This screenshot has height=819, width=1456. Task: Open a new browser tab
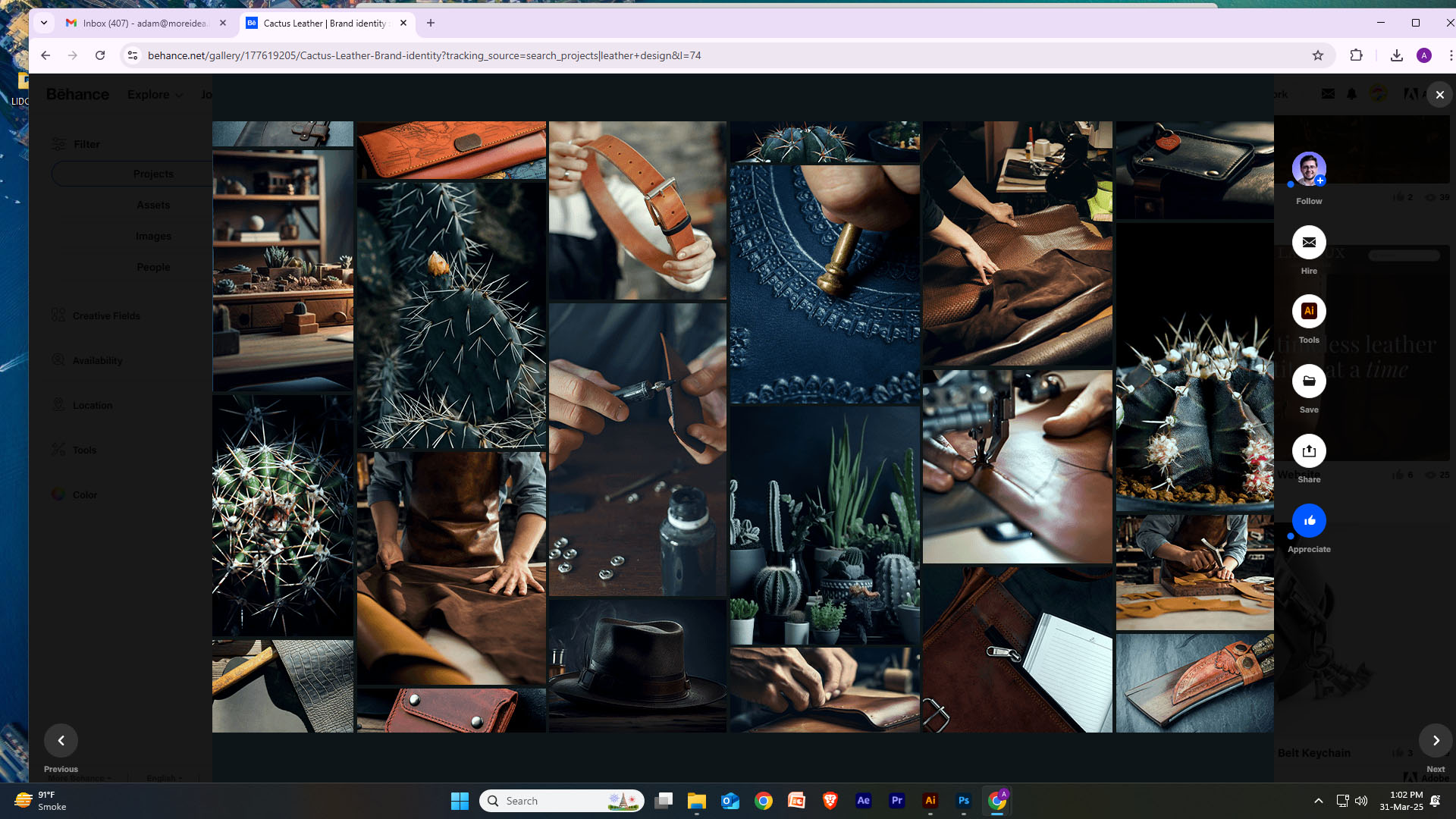pos(431,23)
